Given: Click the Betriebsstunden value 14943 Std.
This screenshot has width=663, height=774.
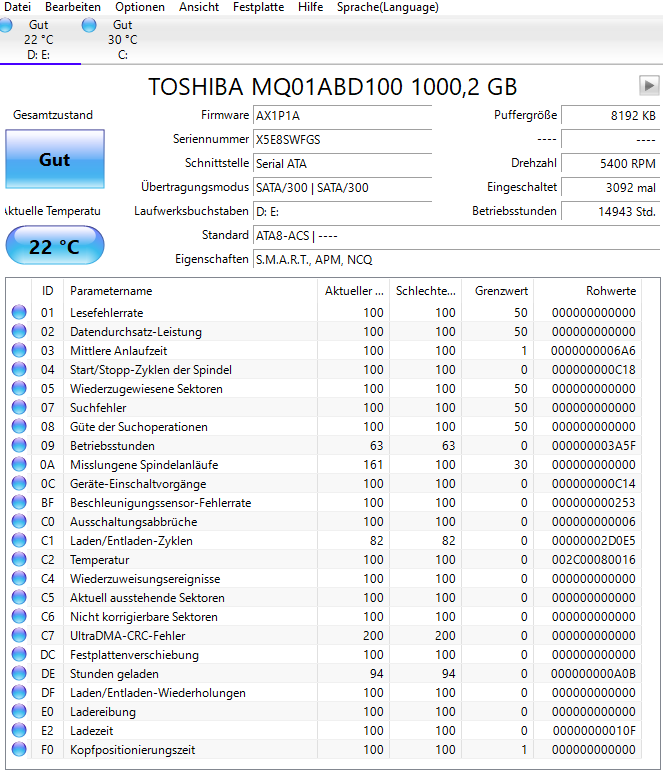Looking at the screenshot, I should click(x=610, y=211).
